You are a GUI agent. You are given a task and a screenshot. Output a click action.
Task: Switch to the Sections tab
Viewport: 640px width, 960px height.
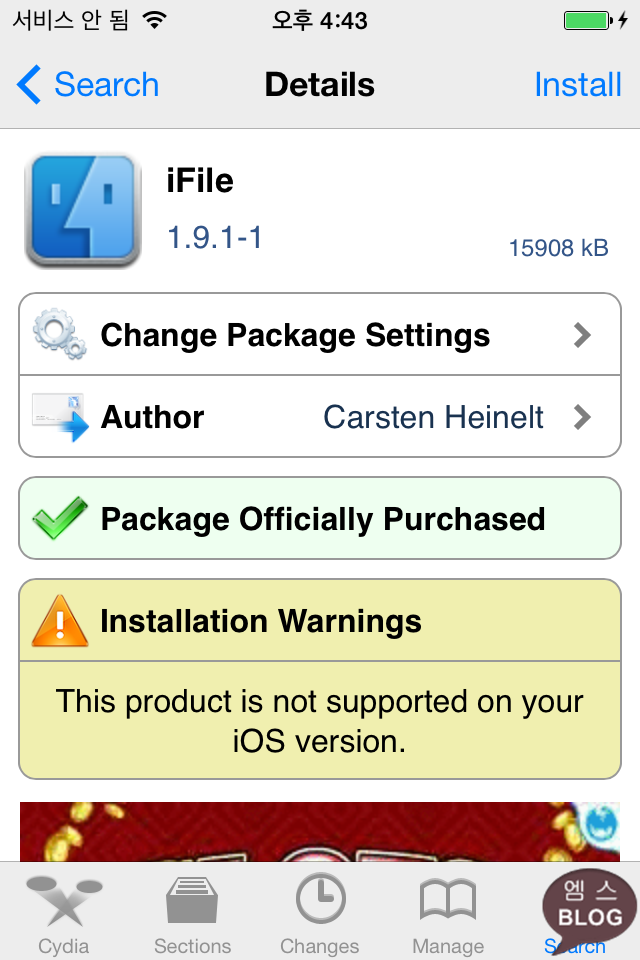coord(192,915)
